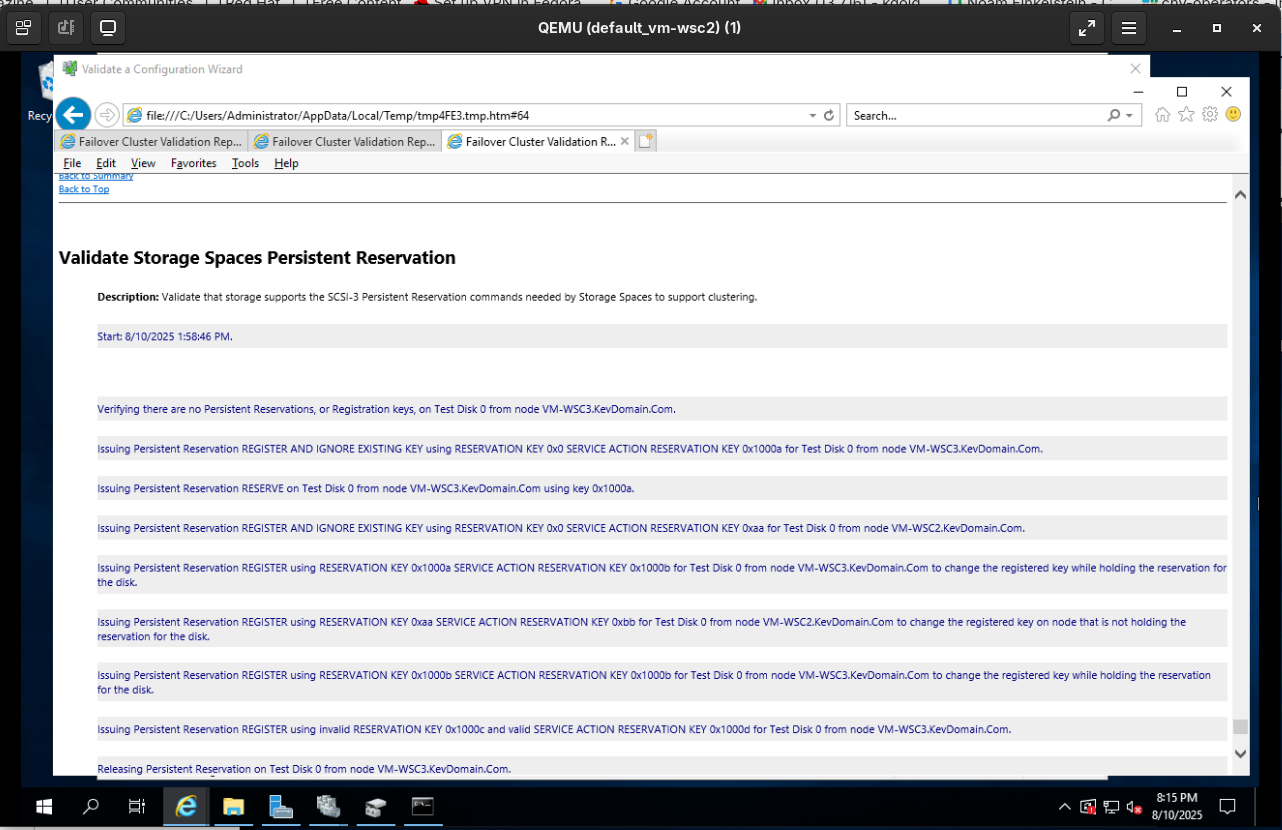Expand the address bar URL dropdown

coord(813,116)
